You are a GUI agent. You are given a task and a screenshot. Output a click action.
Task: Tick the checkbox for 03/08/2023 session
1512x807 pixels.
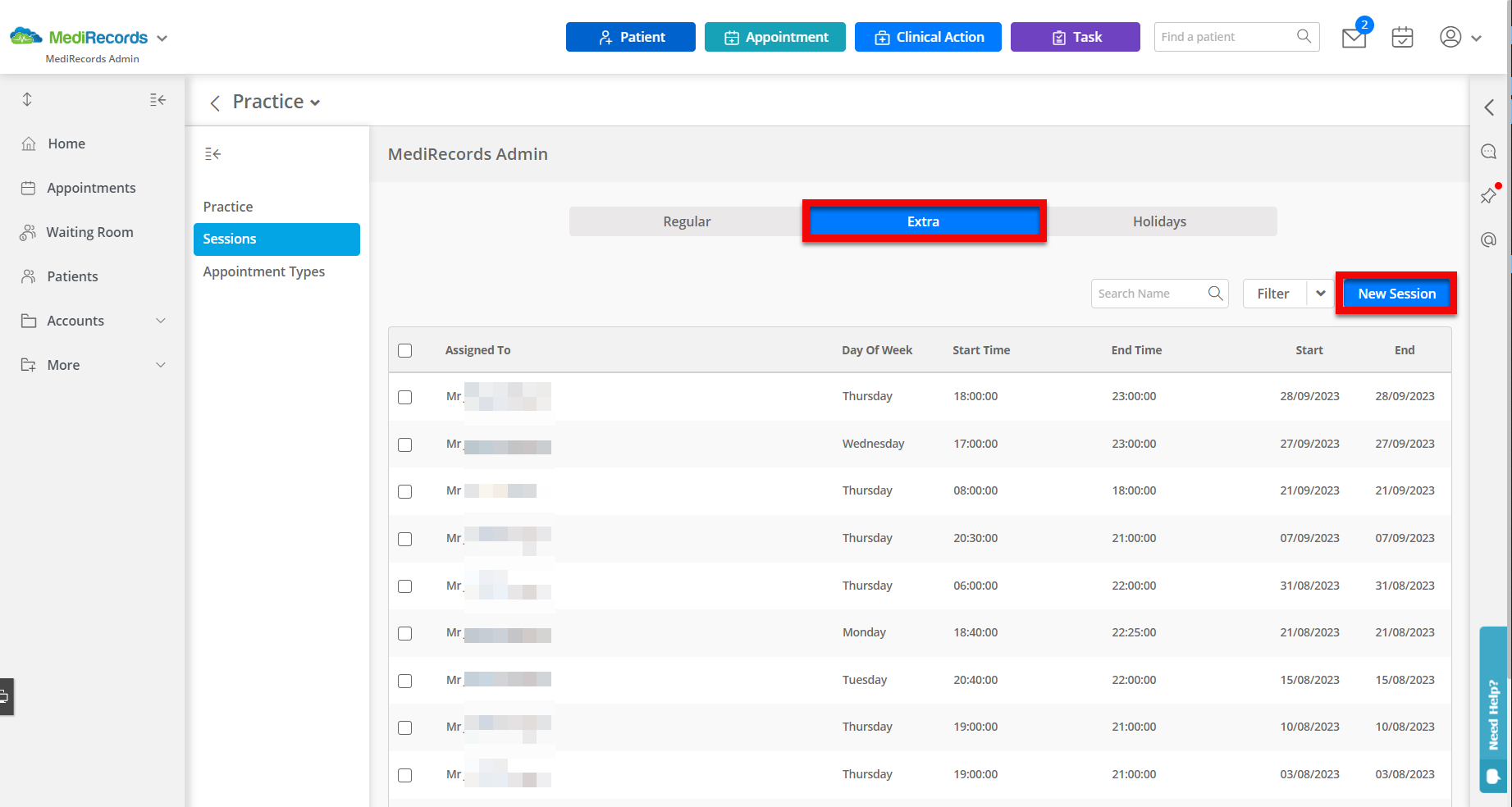click(x=405, y=775)
